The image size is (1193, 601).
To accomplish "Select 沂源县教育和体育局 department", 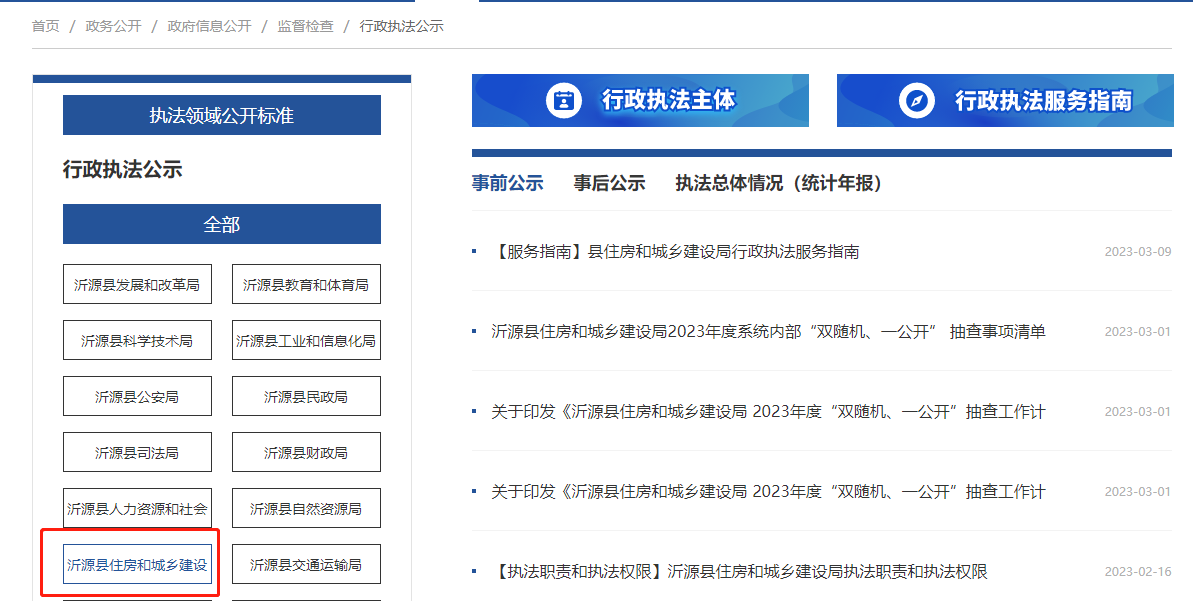I will click(306, 285).
